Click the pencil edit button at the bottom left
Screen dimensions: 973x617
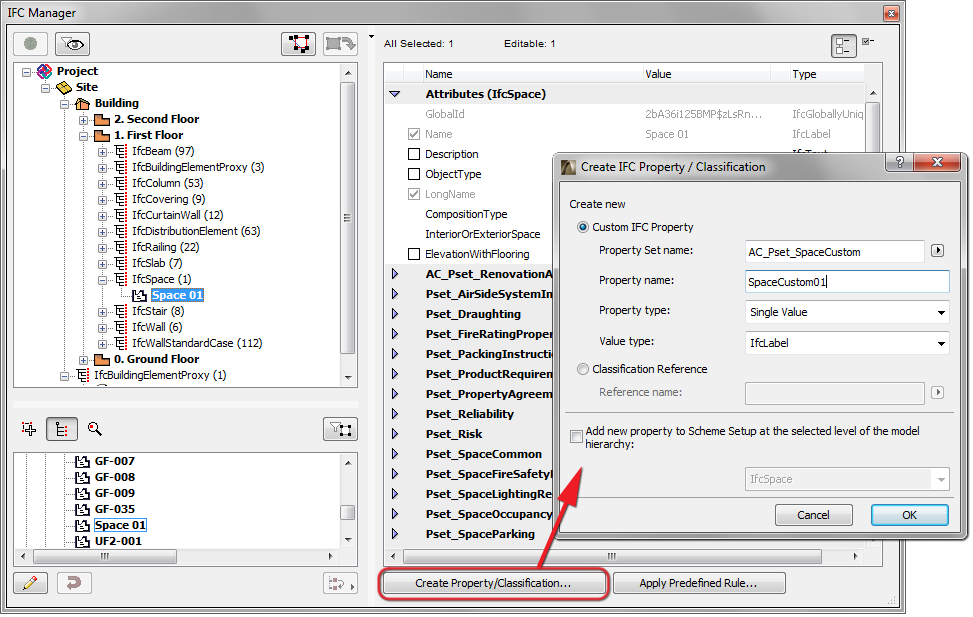coord(30,583)
